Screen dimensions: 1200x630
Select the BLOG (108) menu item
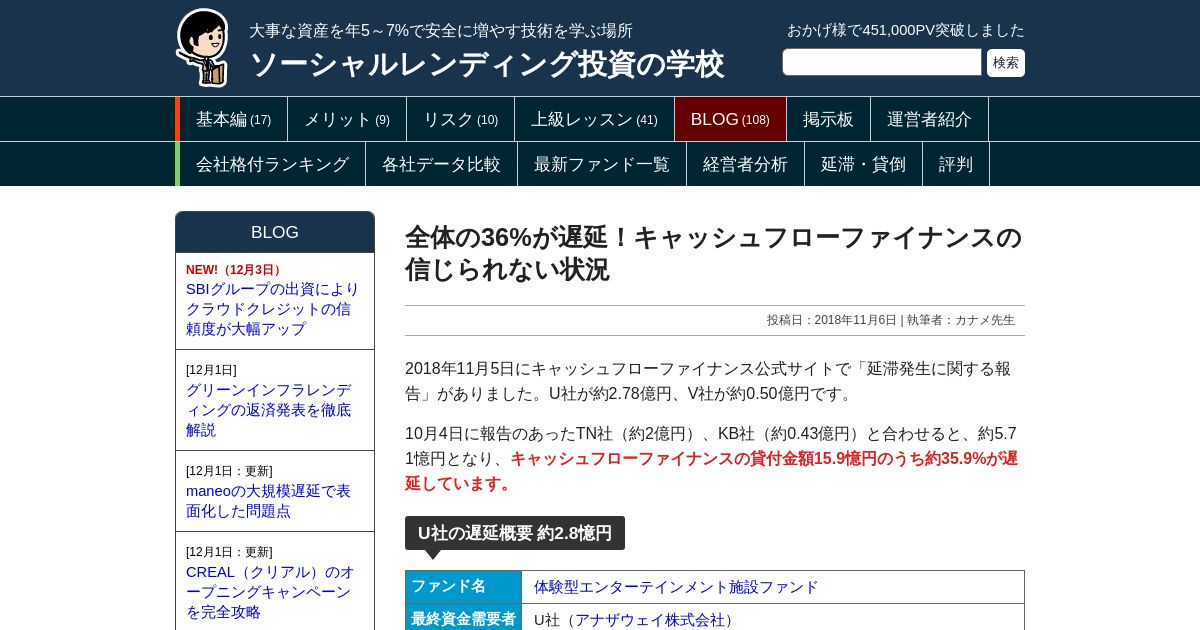[x=730, y=119]
